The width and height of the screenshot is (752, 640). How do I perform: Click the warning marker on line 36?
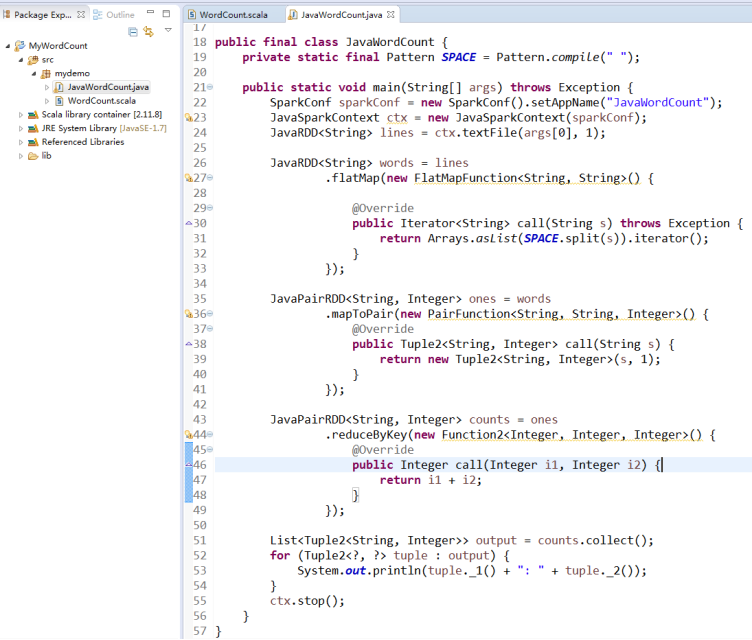pyautogui.click(x=188, y=314)
